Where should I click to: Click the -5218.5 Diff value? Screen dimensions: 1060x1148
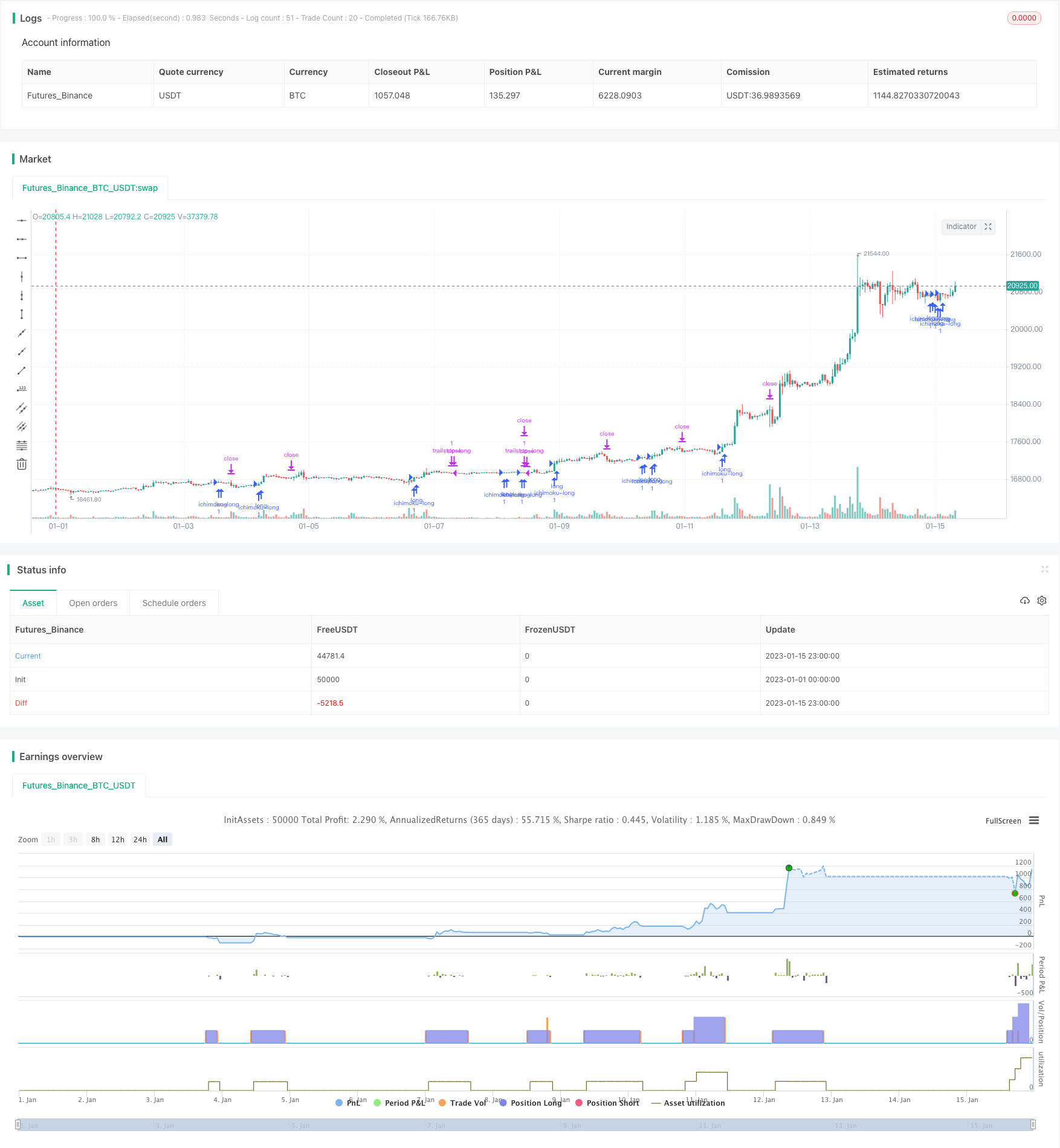click(x=330, y=703)
